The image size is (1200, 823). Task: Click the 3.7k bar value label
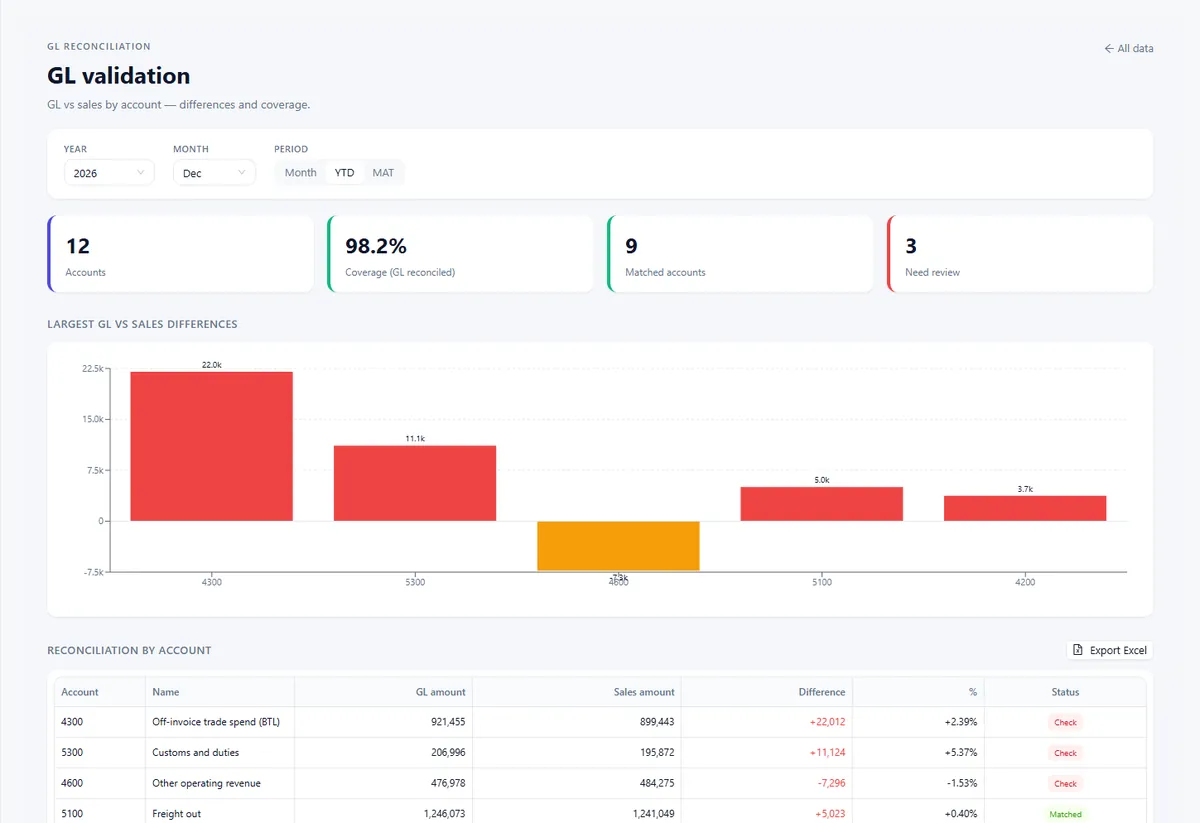point(1025,489)
